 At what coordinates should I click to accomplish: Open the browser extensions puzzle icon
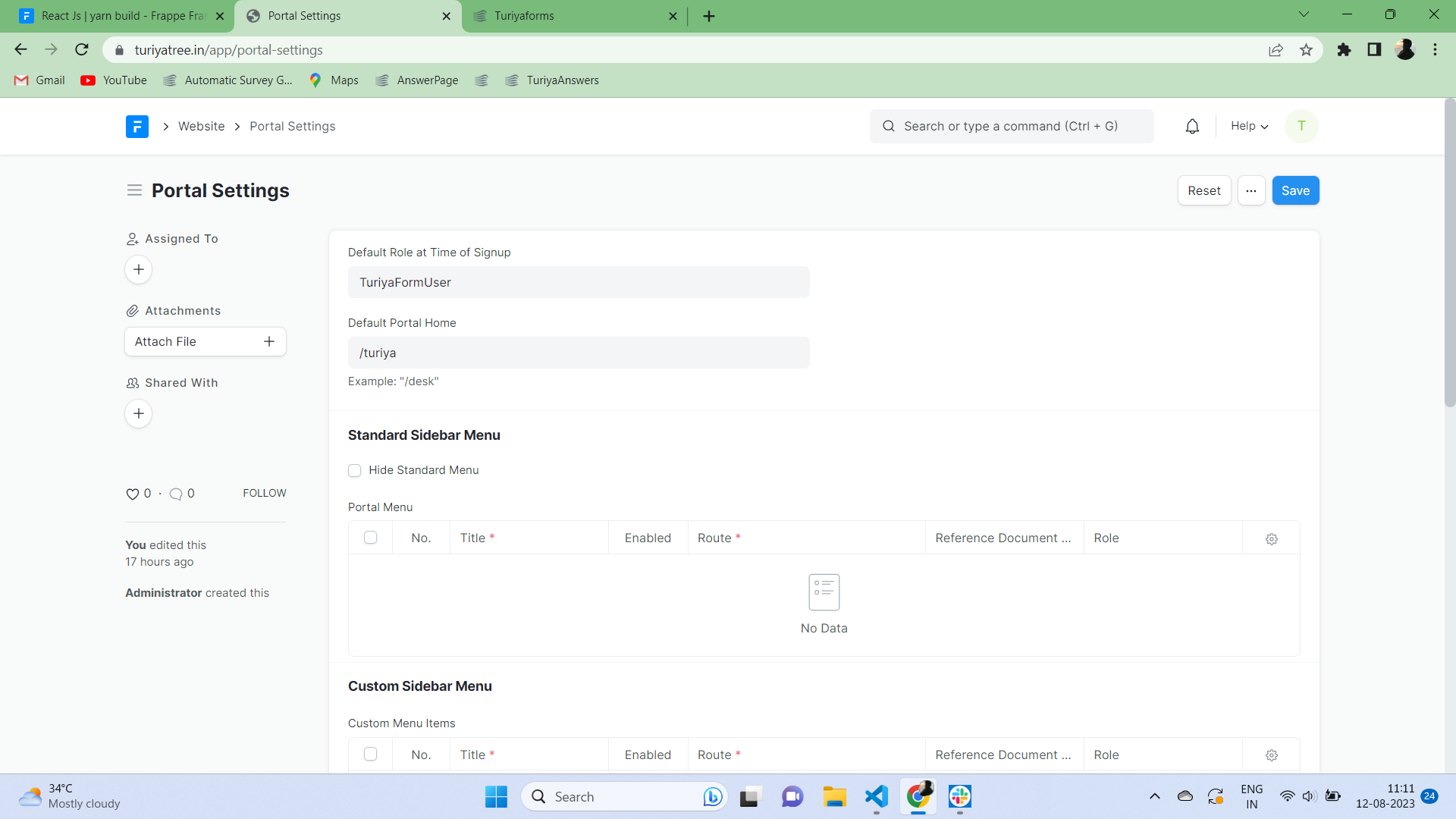[x=1344, y=50]
